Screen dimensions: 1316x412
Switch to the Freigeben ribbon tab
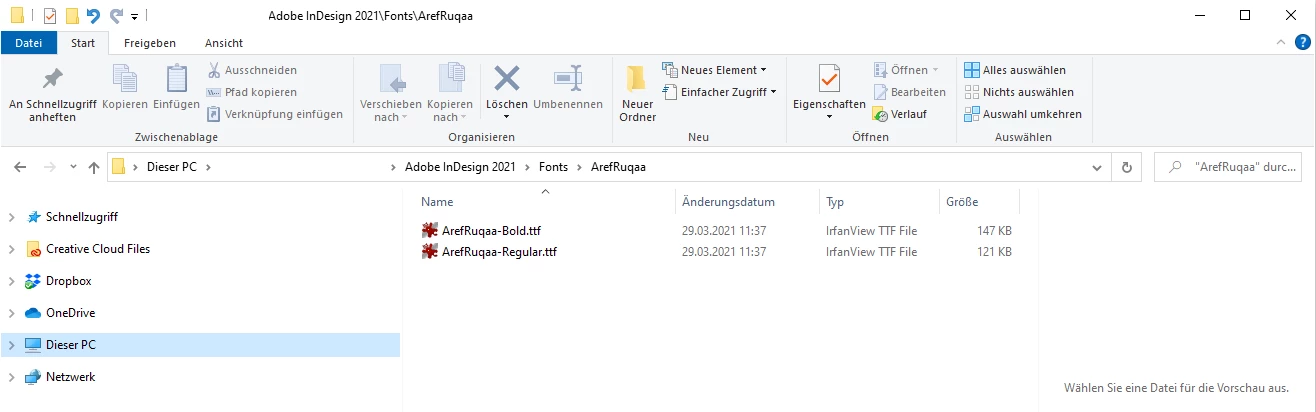pos(150,43)
